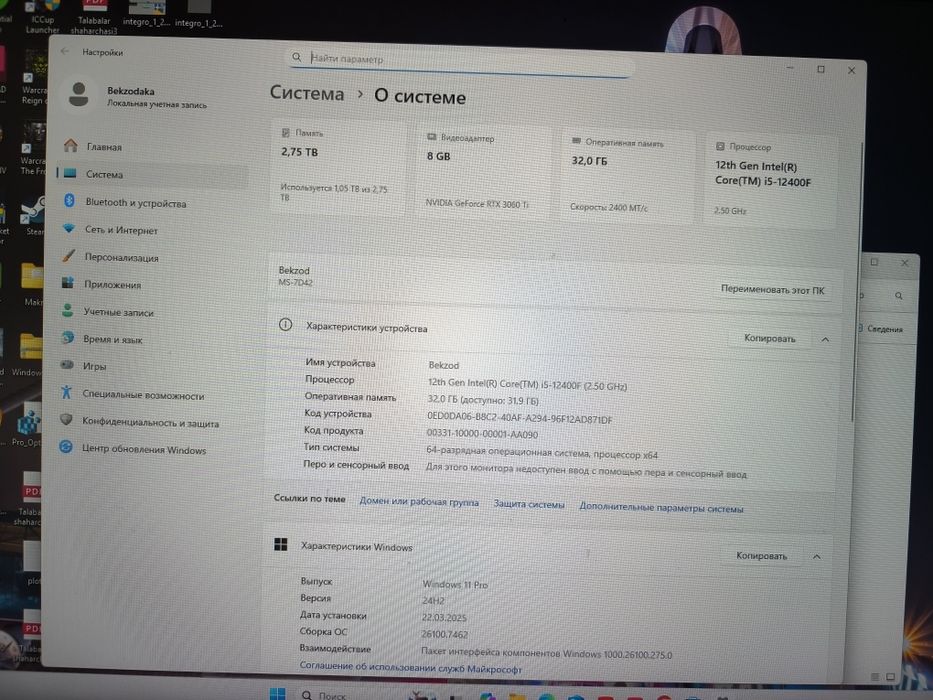Click Переименовать этот ПК button
The image size is (933, 700).
pos(772,290)
